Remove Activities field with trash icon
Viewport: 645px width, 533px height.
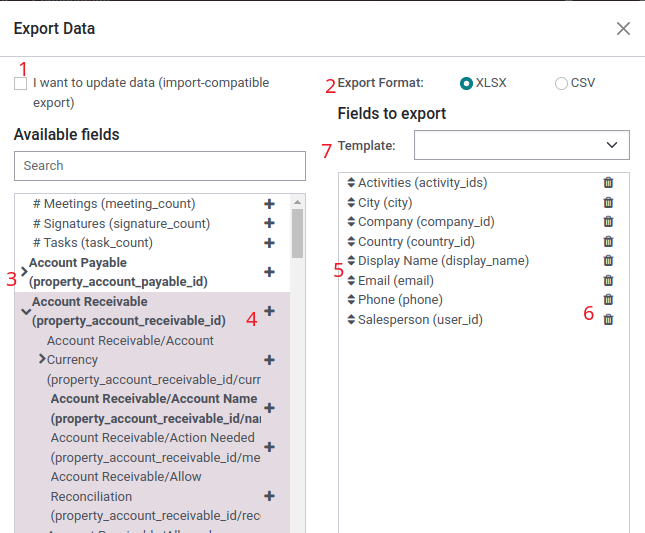click(x=608, y=183)
